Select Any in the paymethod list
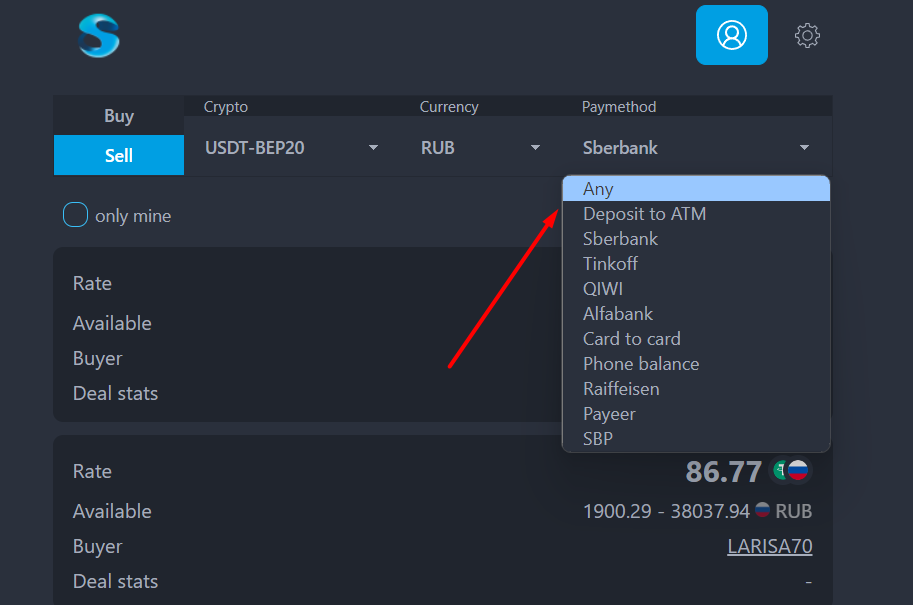This screenshot has width=913, height=605. 696,189
